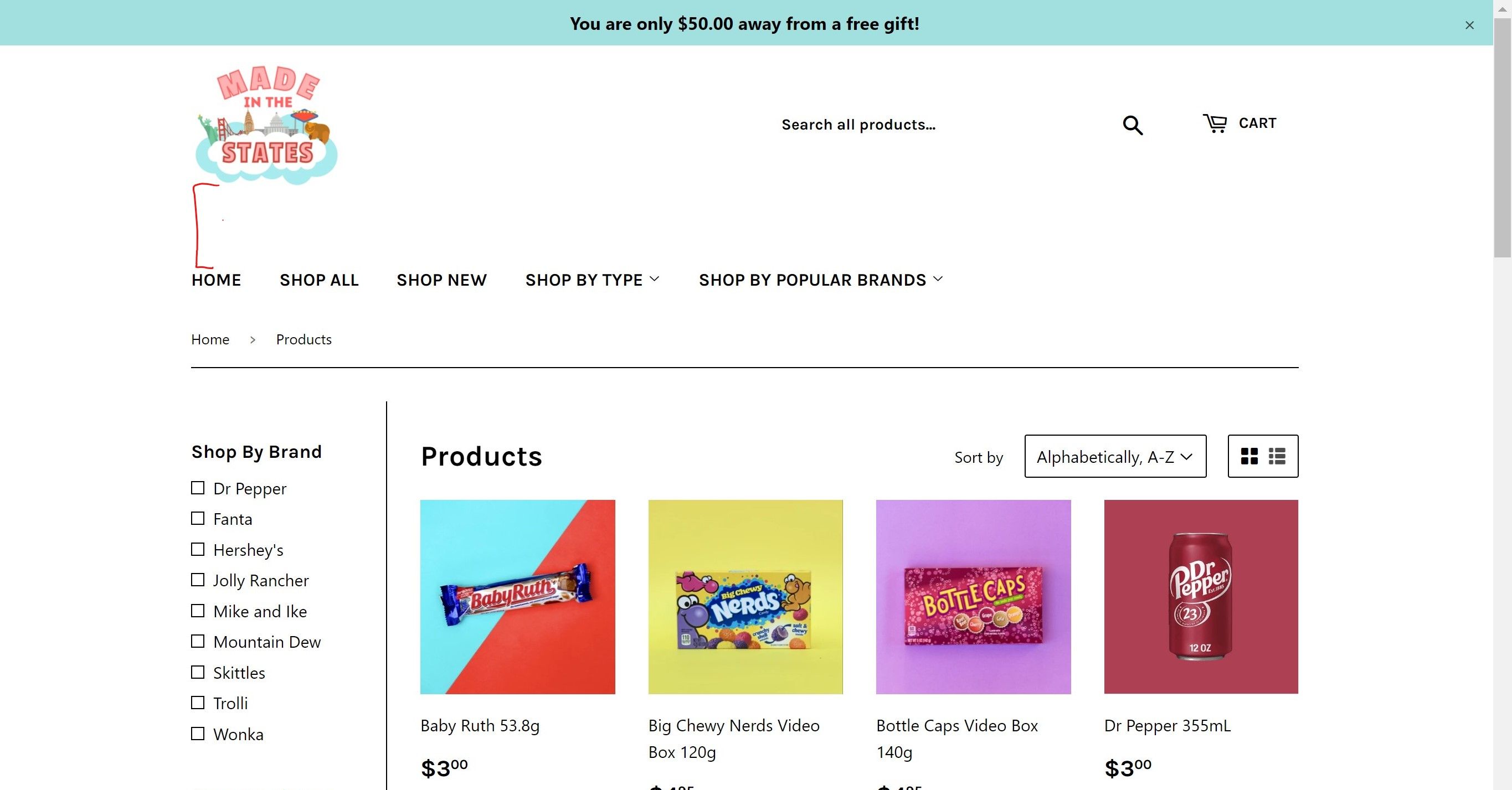Open the Sort by dropdown
This screenshot has width=1512, height=790.
(x=1115, y=456)
